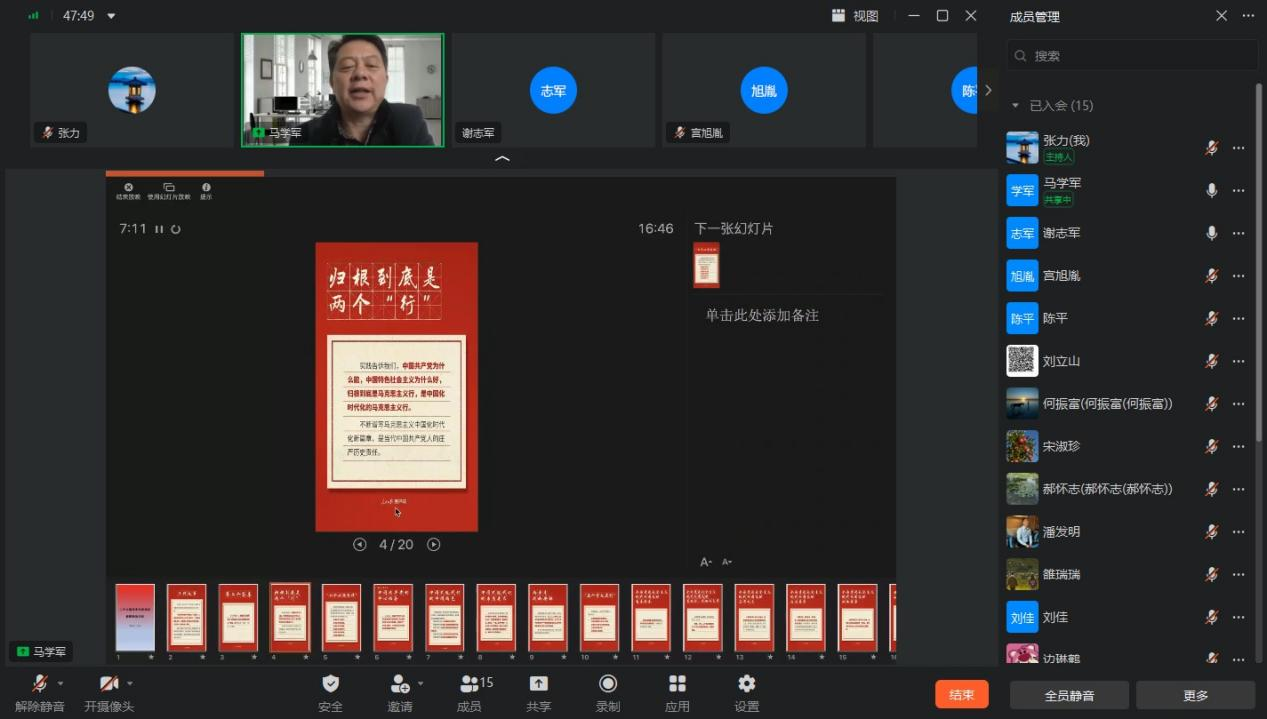The width and height of the screenshot is (1267, 719).
Task: Open the 成员 members icon
Action: coord(469,684)
